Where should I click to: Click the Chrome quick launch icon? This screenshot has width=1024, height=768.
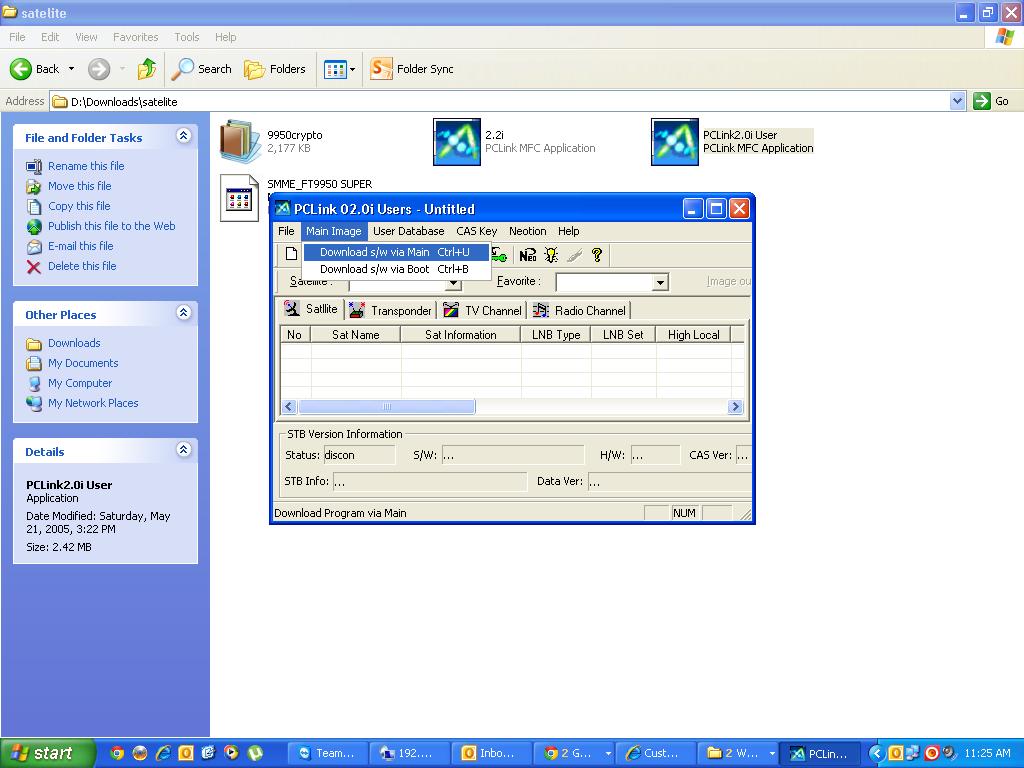pos(117,753)
